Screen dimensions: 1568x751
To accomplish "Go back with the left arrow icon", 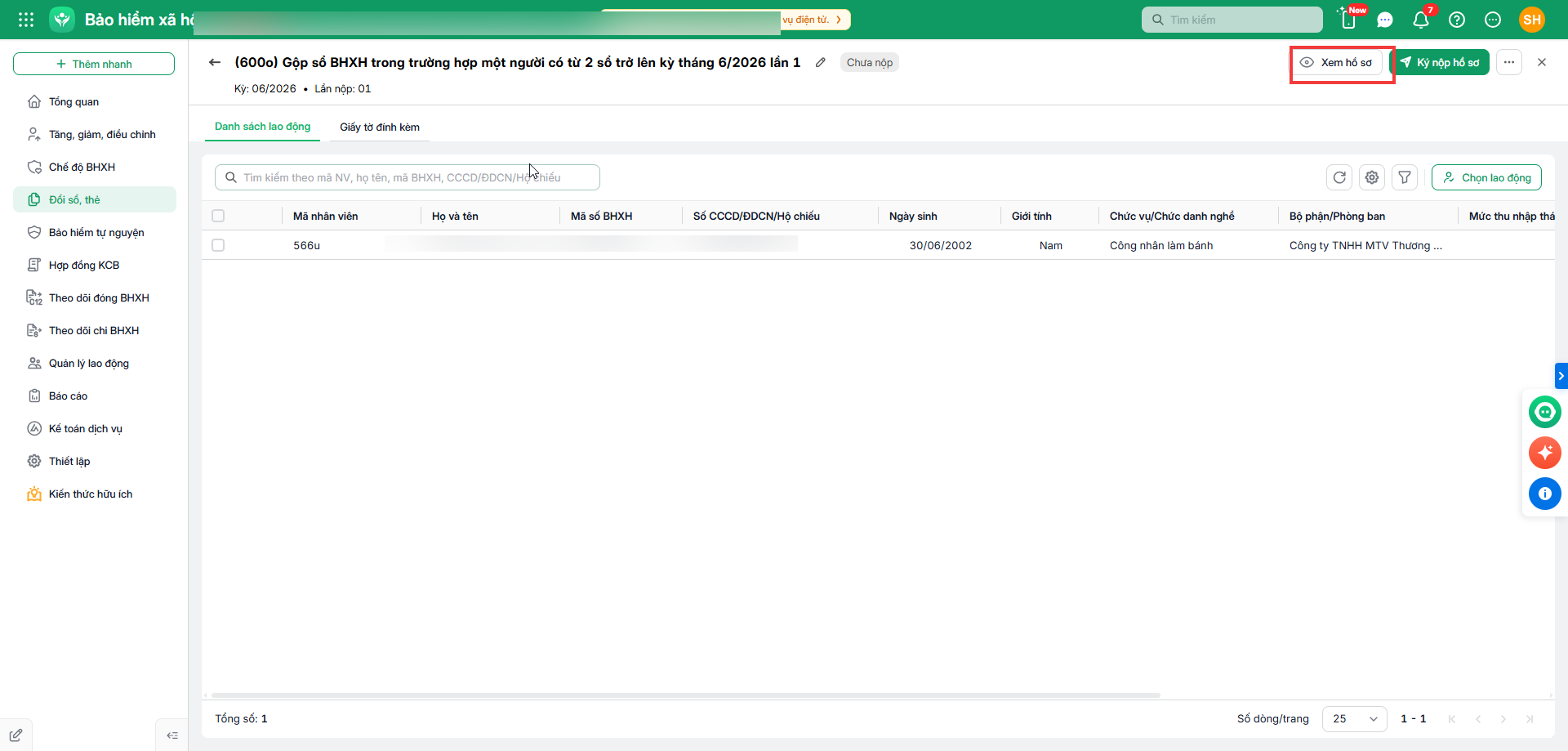I will 215,62.
